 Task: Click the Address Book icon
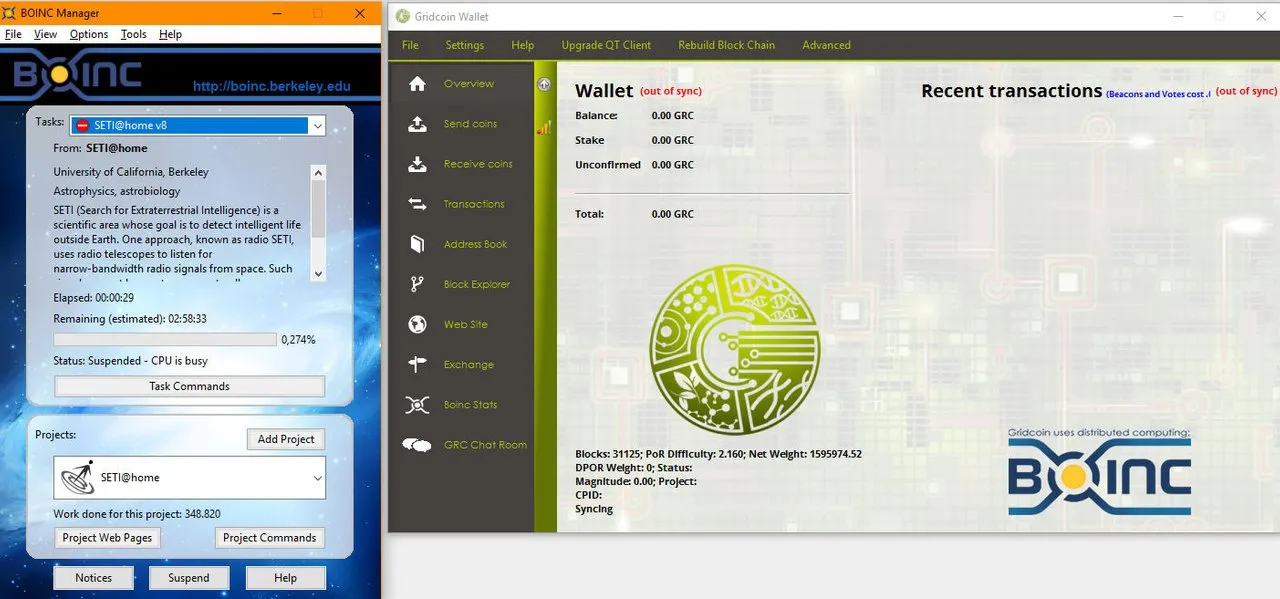point(418,244)
